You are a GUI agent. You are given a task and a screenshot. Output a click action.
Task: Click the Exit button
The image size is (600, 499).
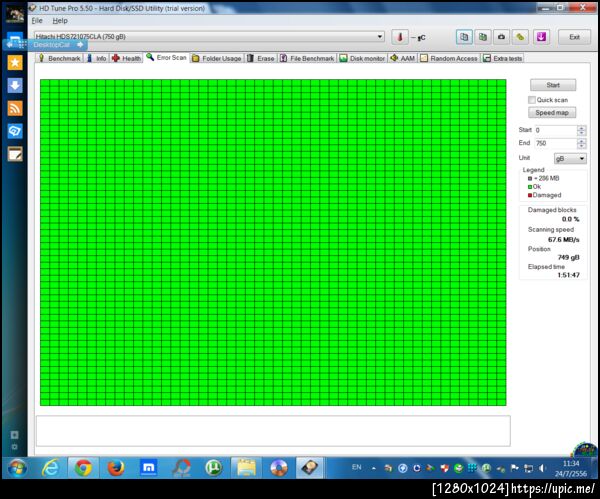click(x=574, y=37)
